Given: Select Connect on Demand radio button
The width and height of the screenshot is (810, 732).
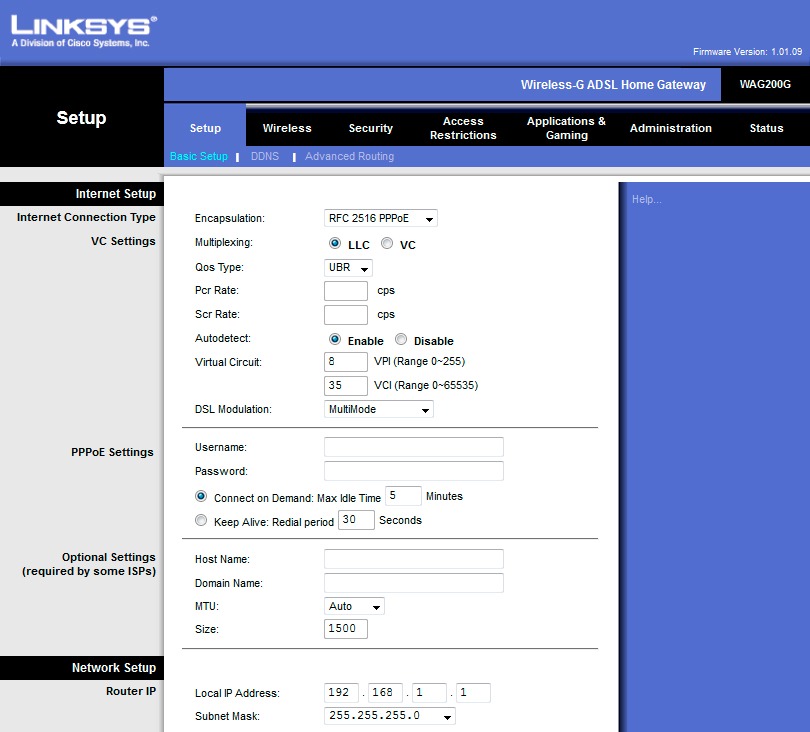Looking at the screenshot, I should pyautogui.click(x=201, y=496).
